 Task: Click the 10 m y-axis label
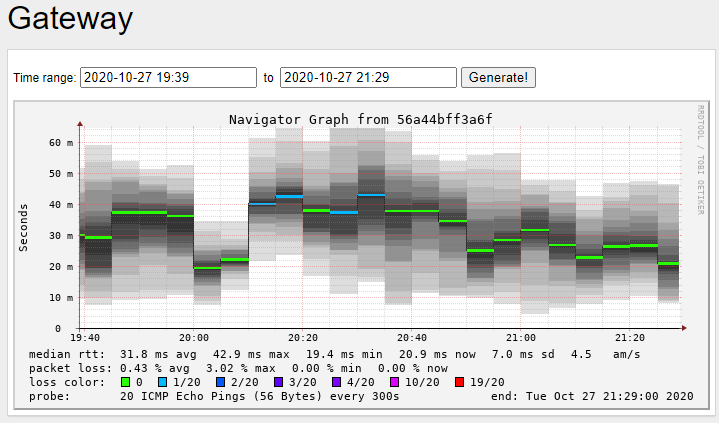[61, 298]
